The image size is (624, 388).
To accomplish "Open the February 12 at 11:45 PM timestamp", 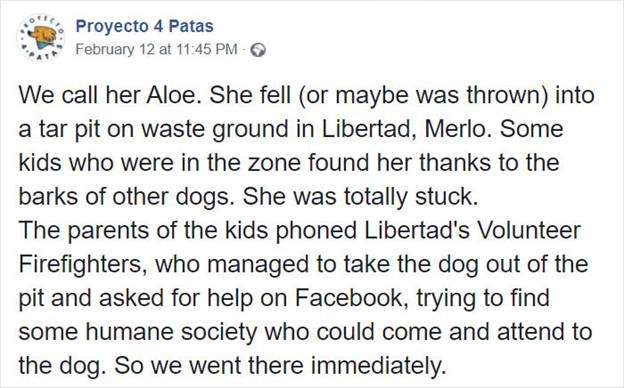I will coord(156,49).
